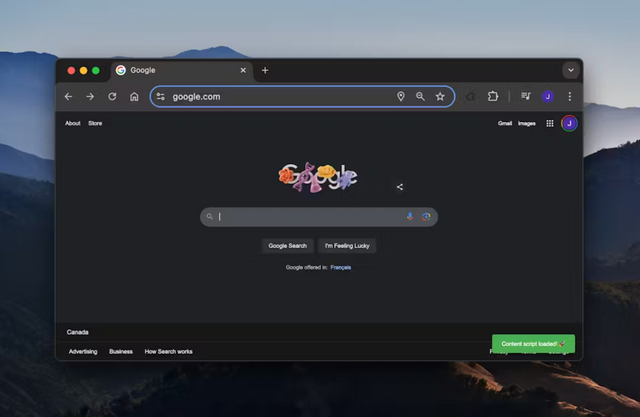
Task: Close the Google tab
Action: [243, 70]
